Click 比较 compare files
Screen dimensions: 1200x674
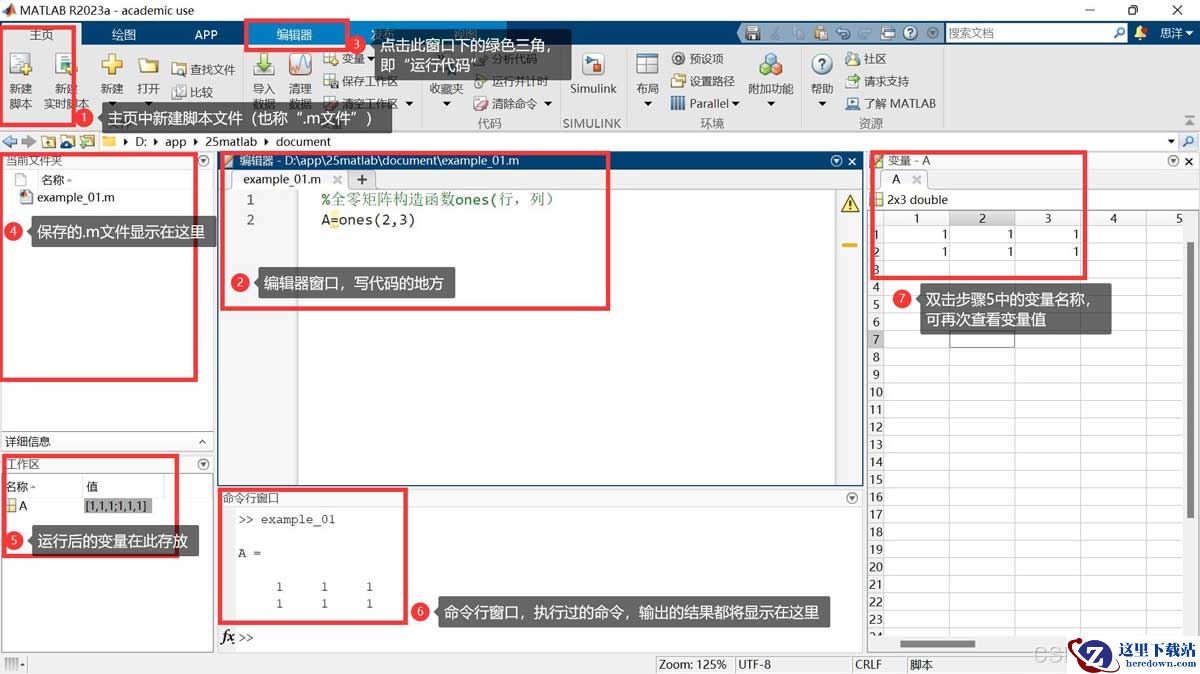point(192,92)
